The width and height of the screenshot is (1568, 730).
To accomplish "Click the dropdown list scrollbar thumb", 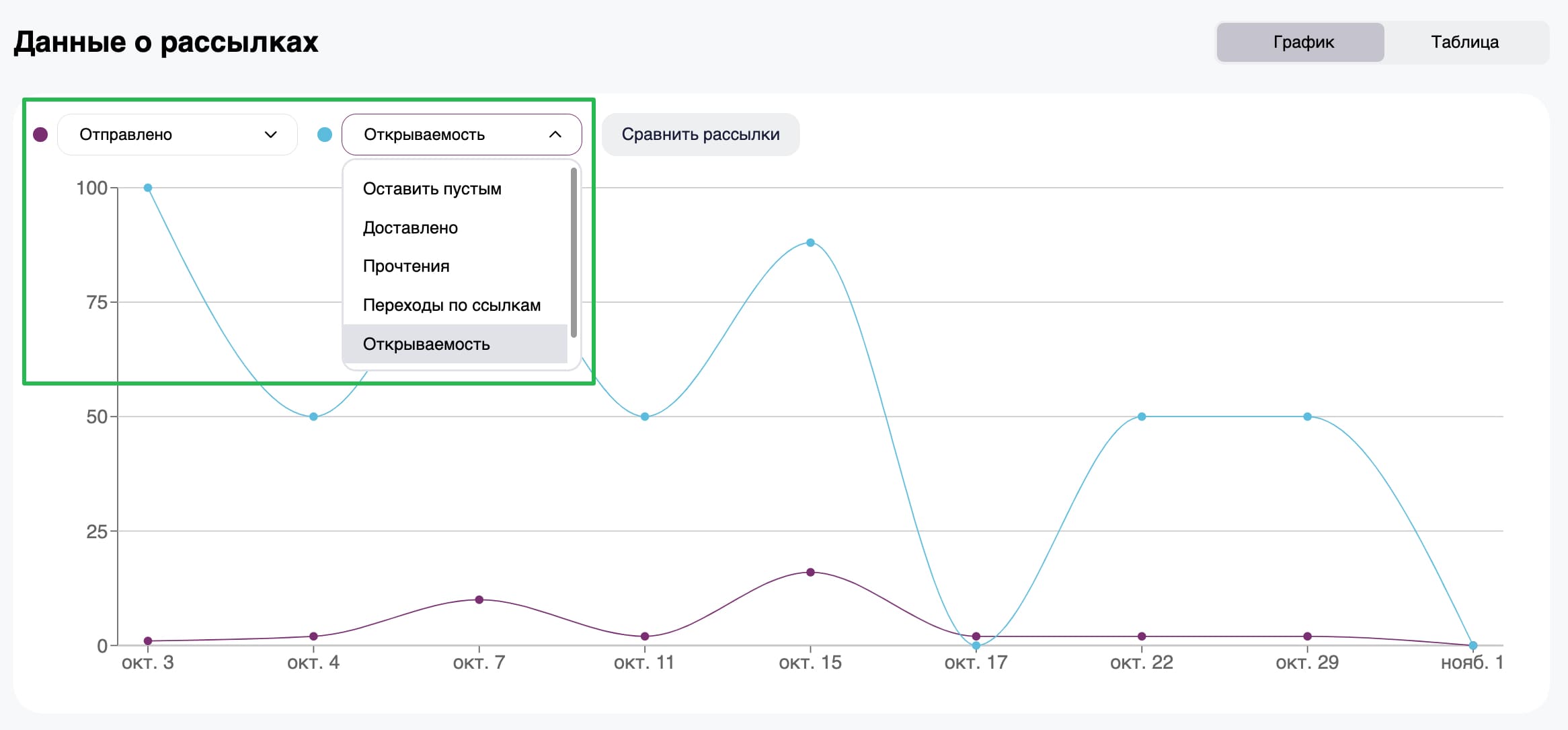I will click(x=574, y=252).
